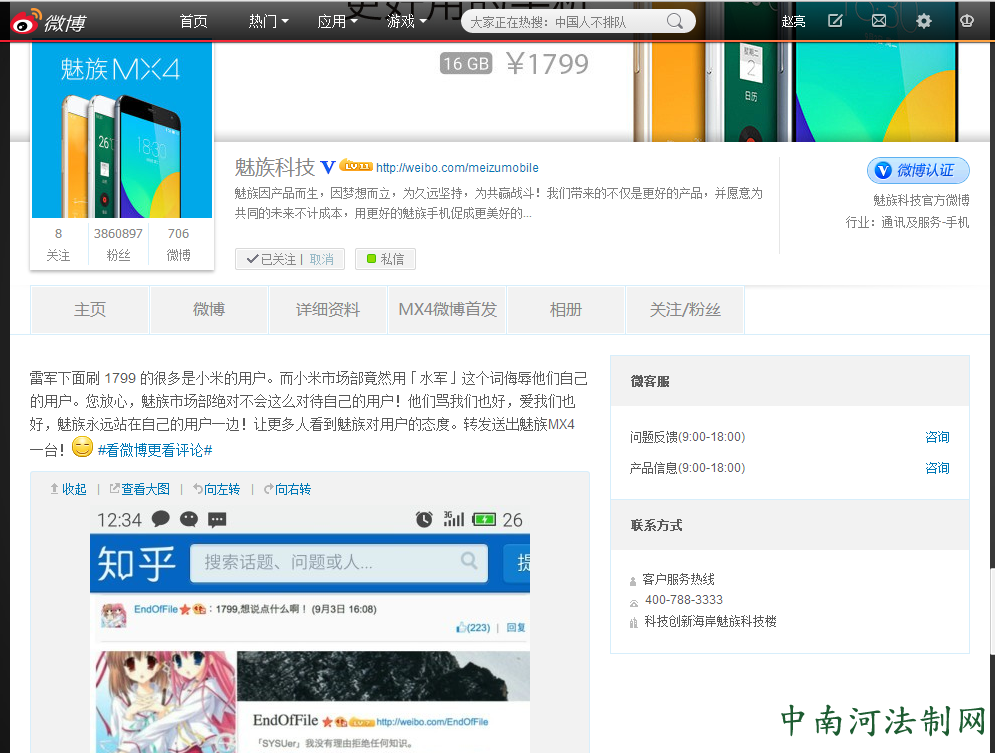Switch to the 相册 tab

[x=565, y=310]
